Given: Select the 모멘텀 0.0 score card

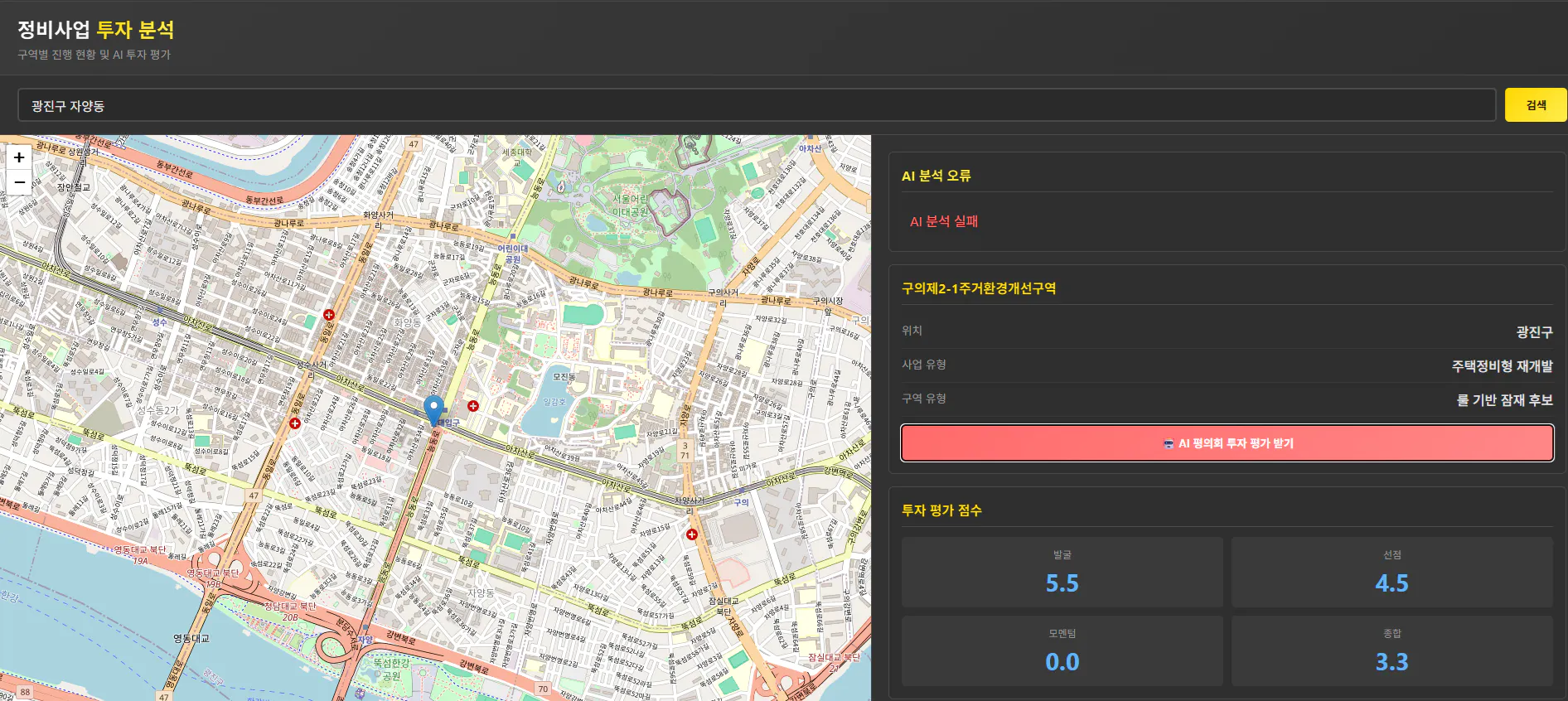Looking at the screenshot, I should (x=1062, y=650).
